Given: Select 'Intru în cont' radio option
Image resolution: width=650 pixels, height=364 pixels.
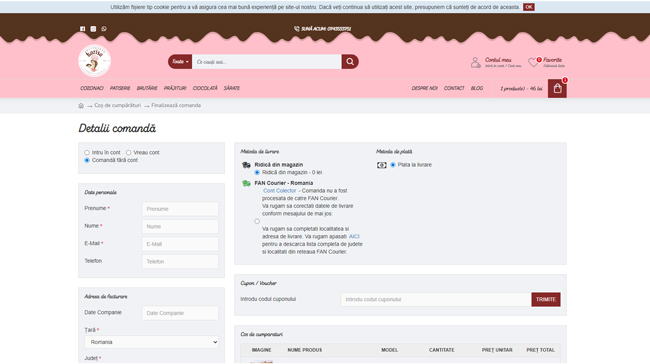Looking at the screenshot, I should point(87,153).
